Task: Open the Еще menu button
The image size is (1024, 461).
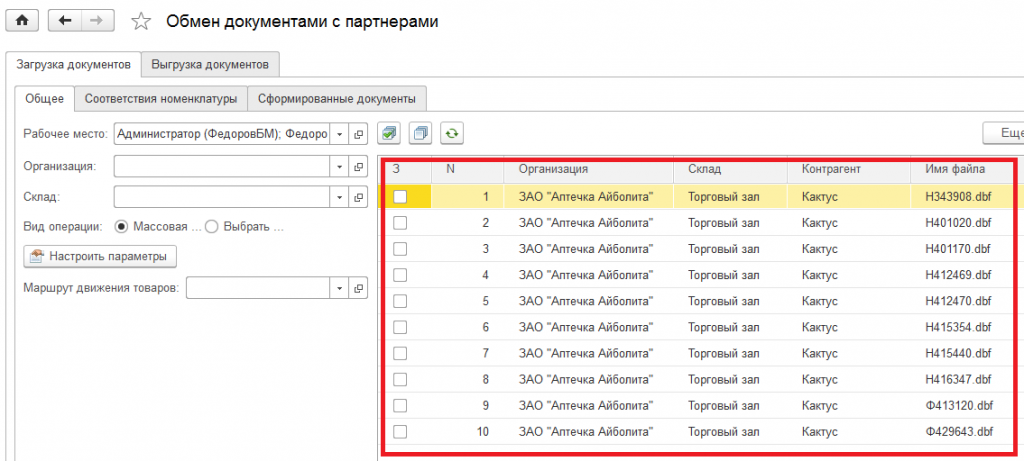Action: click(1004, 133)
